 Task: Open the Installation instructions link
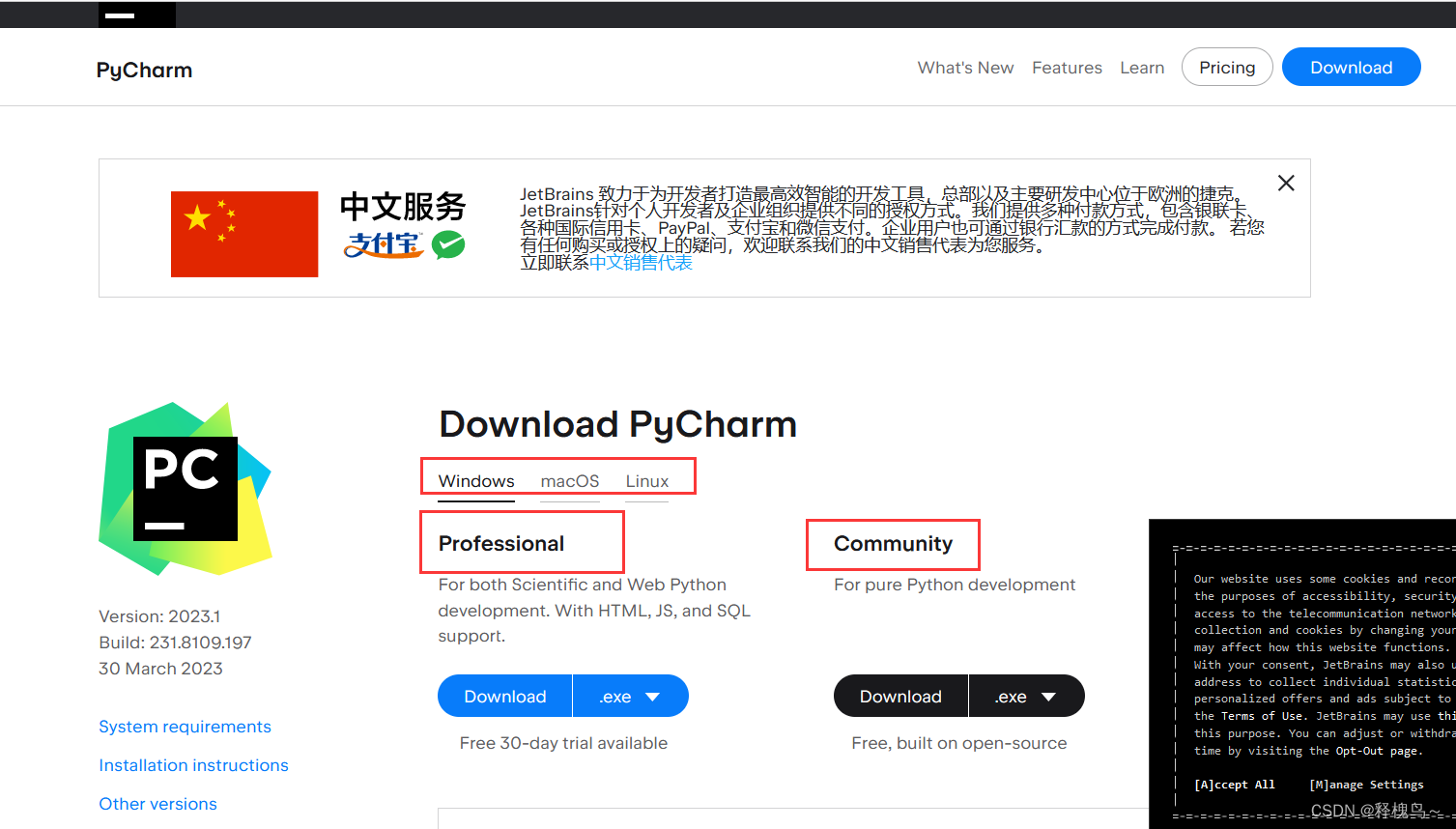pyautogui.click(x=193, y=765)
